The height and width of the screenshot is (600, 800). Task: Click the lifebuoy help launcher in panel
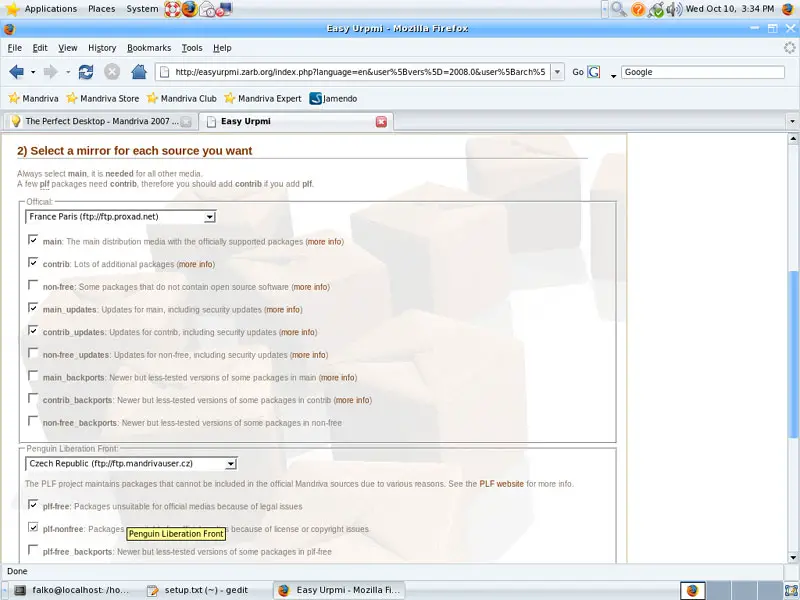pyautogui.click(x=172, y=9)
